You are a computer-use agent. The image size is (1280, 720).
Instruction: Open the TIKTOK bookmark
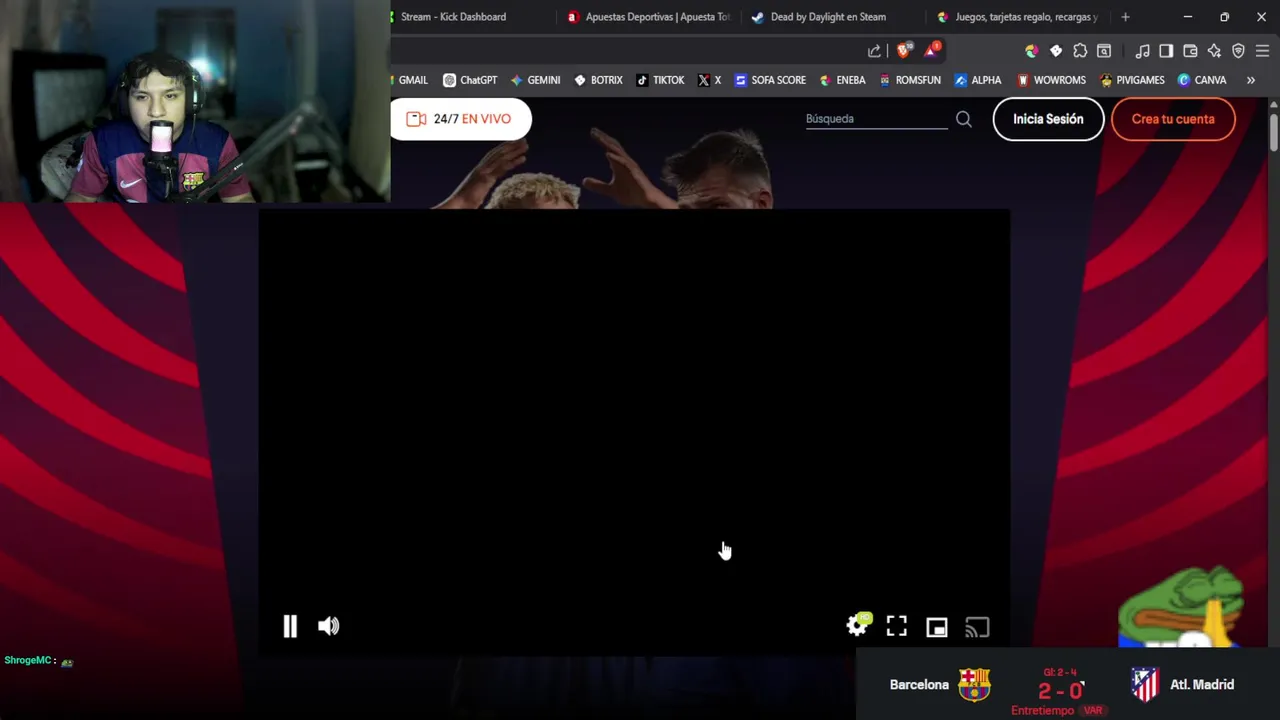[660, 80]
